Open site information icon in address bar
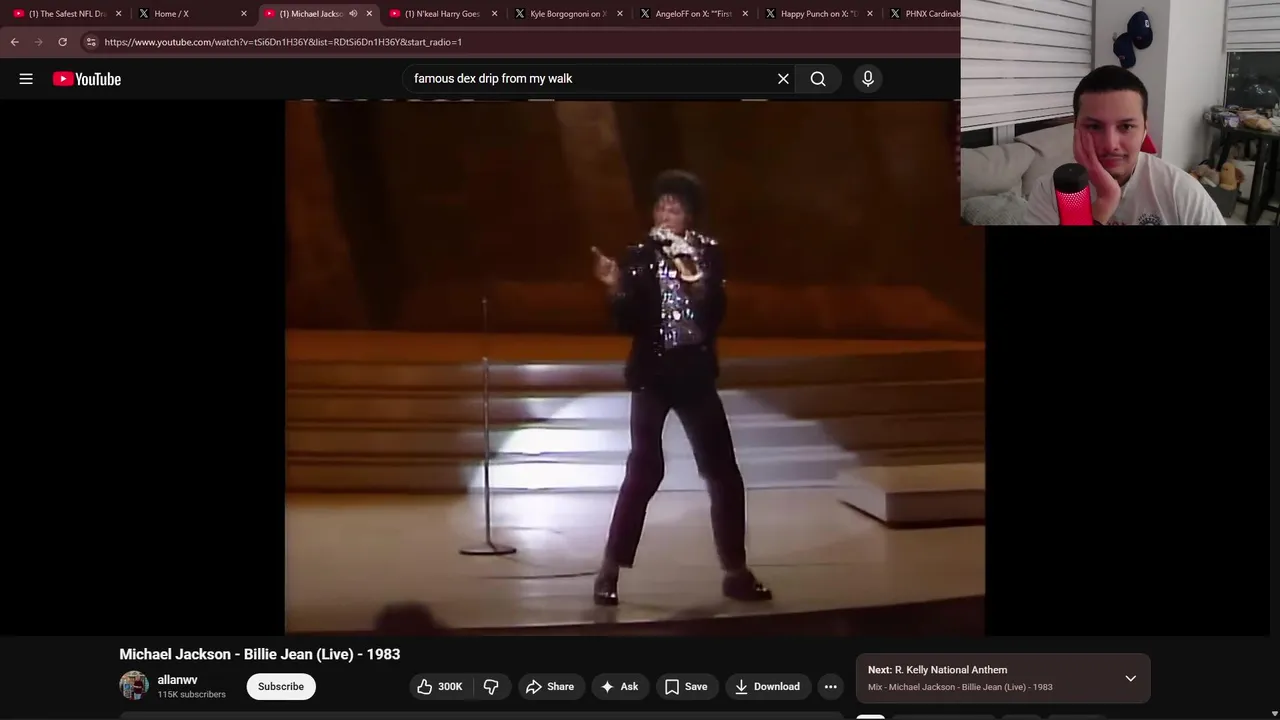This screenshot has height=720, width=1280. tap(91, 42)
